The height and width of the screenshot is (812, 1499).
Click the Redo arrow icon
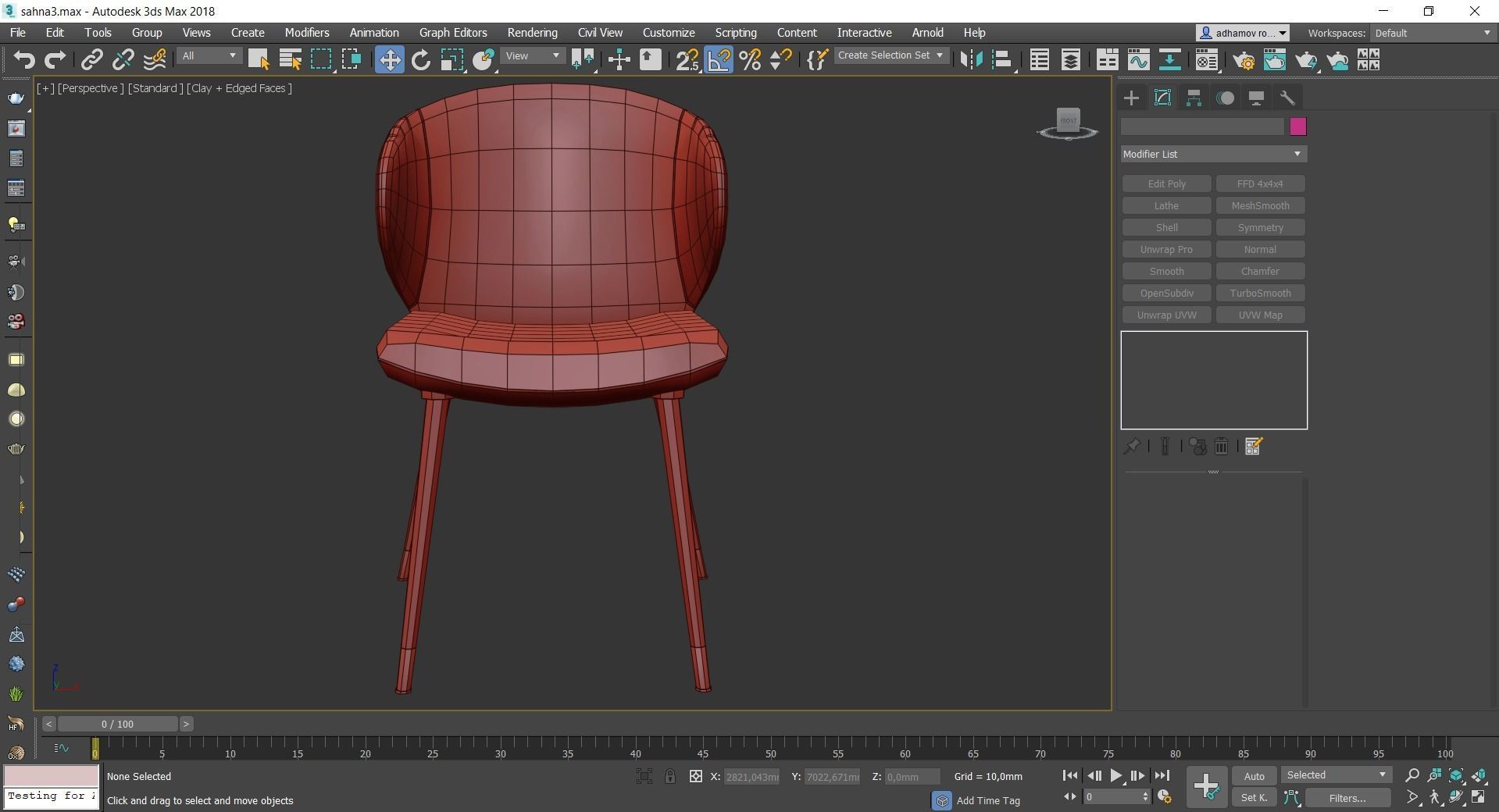(x=55, y=59)
